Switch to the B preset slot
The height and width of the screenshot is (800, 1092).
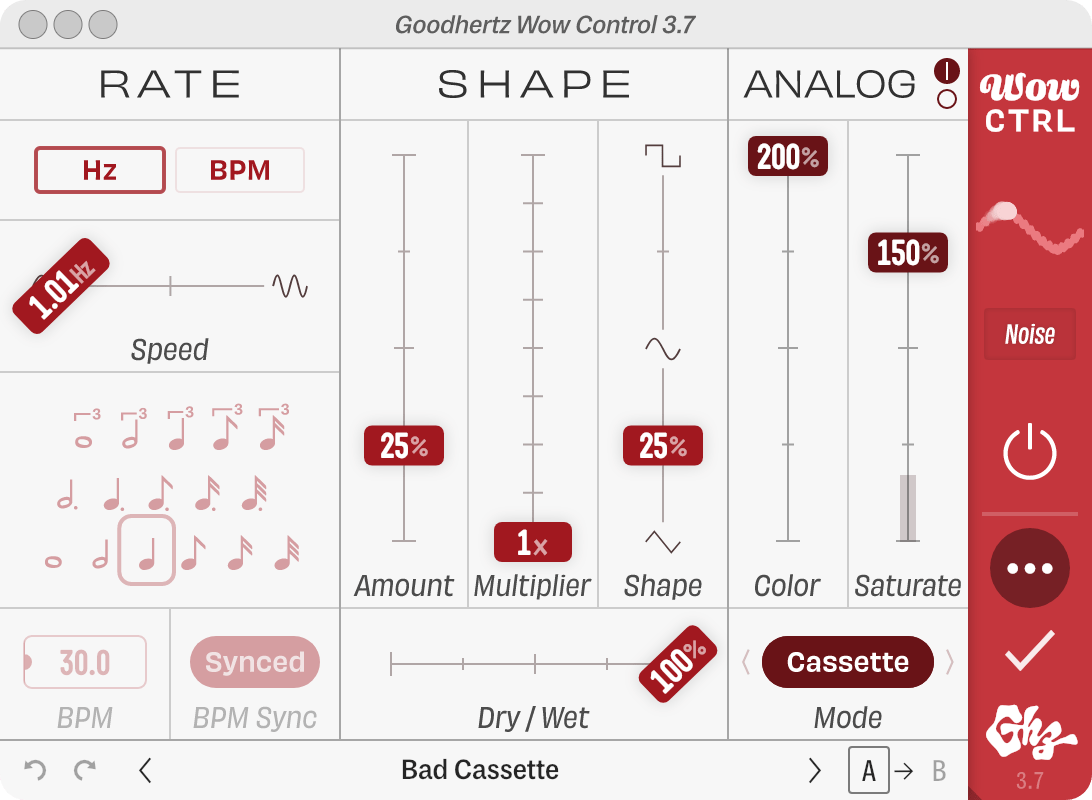pyautogui.click(x=939, y=771)
